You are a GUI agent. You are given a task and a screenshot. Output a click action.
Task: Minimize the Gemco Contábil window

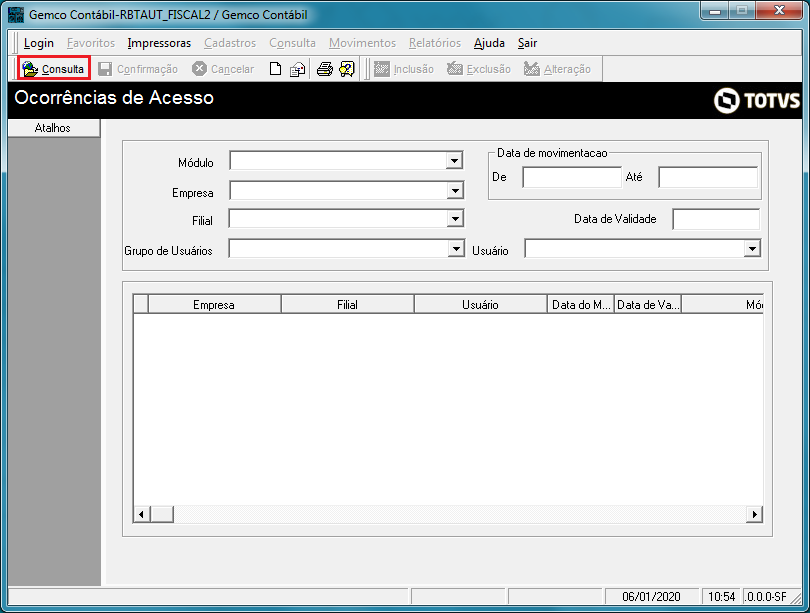coord(715,11)
